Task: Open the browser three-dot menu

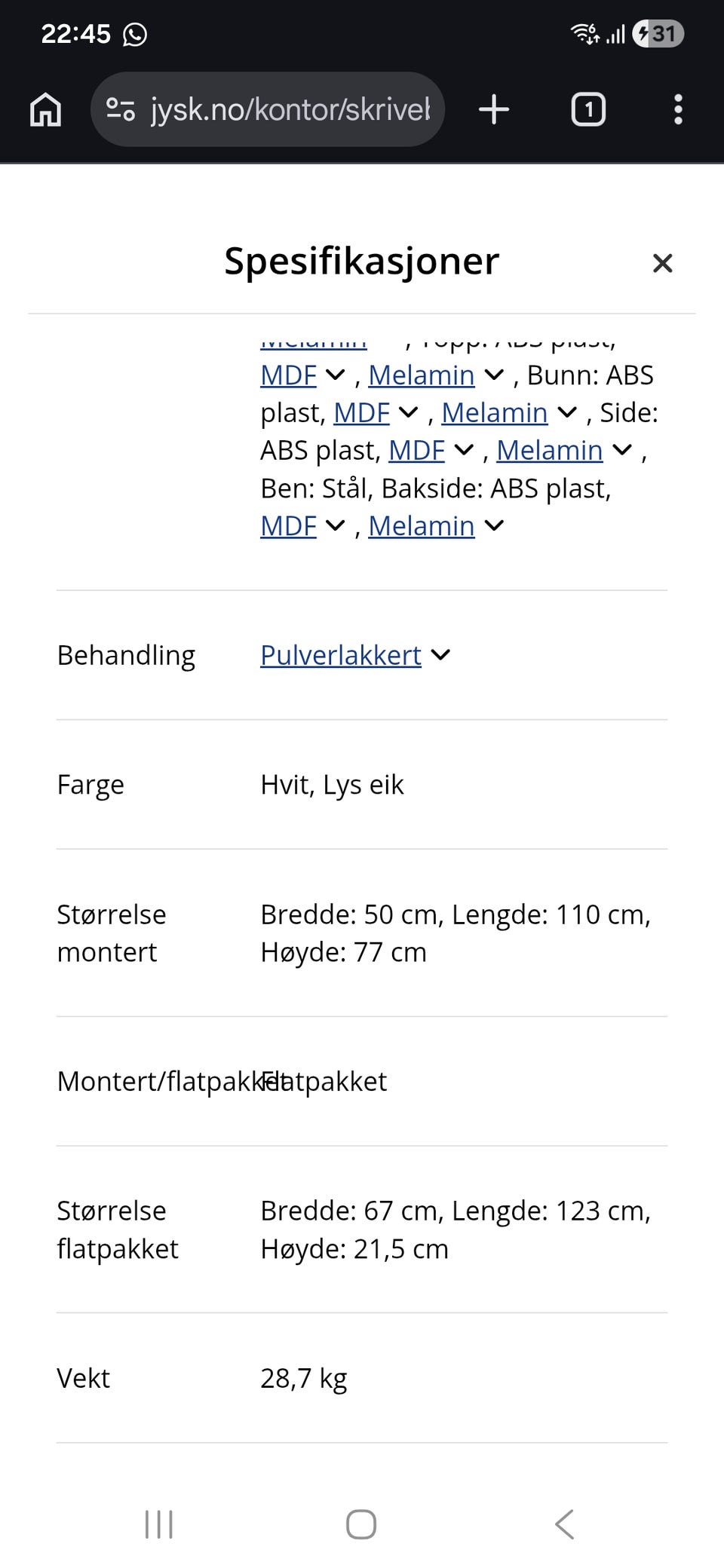Action: [679, 109]
